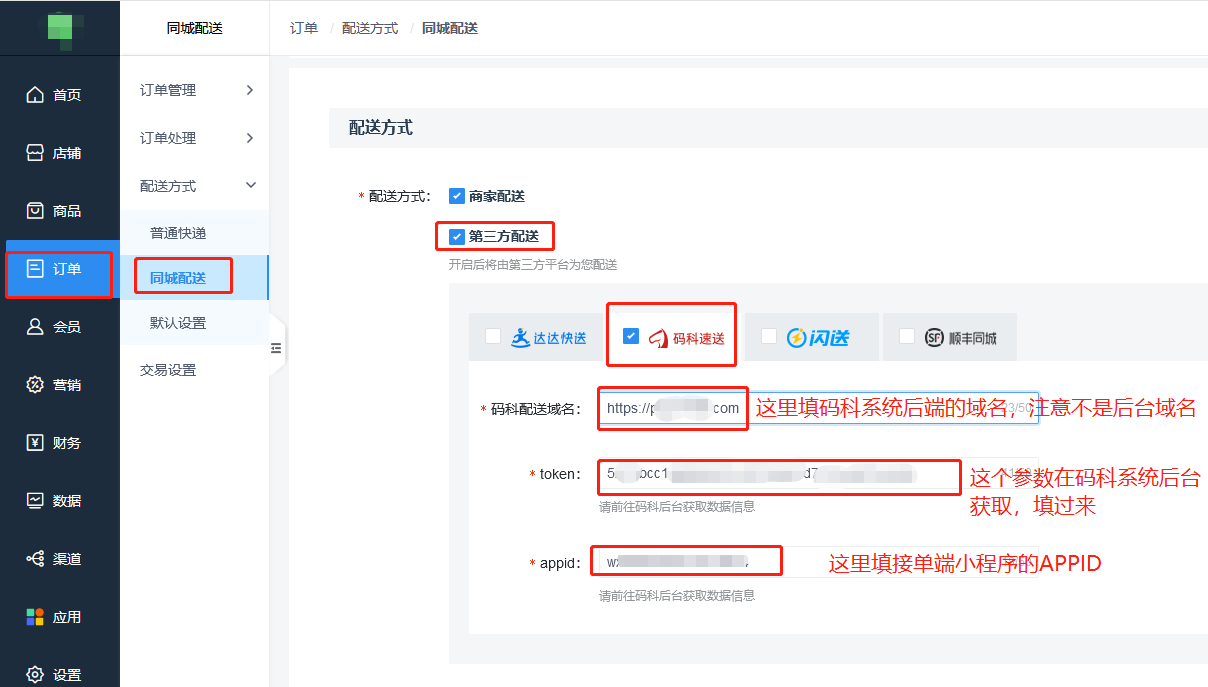Screen dimensions: 1208x687
Task: Click the 闪送 logo
Action: coord(817,338)
